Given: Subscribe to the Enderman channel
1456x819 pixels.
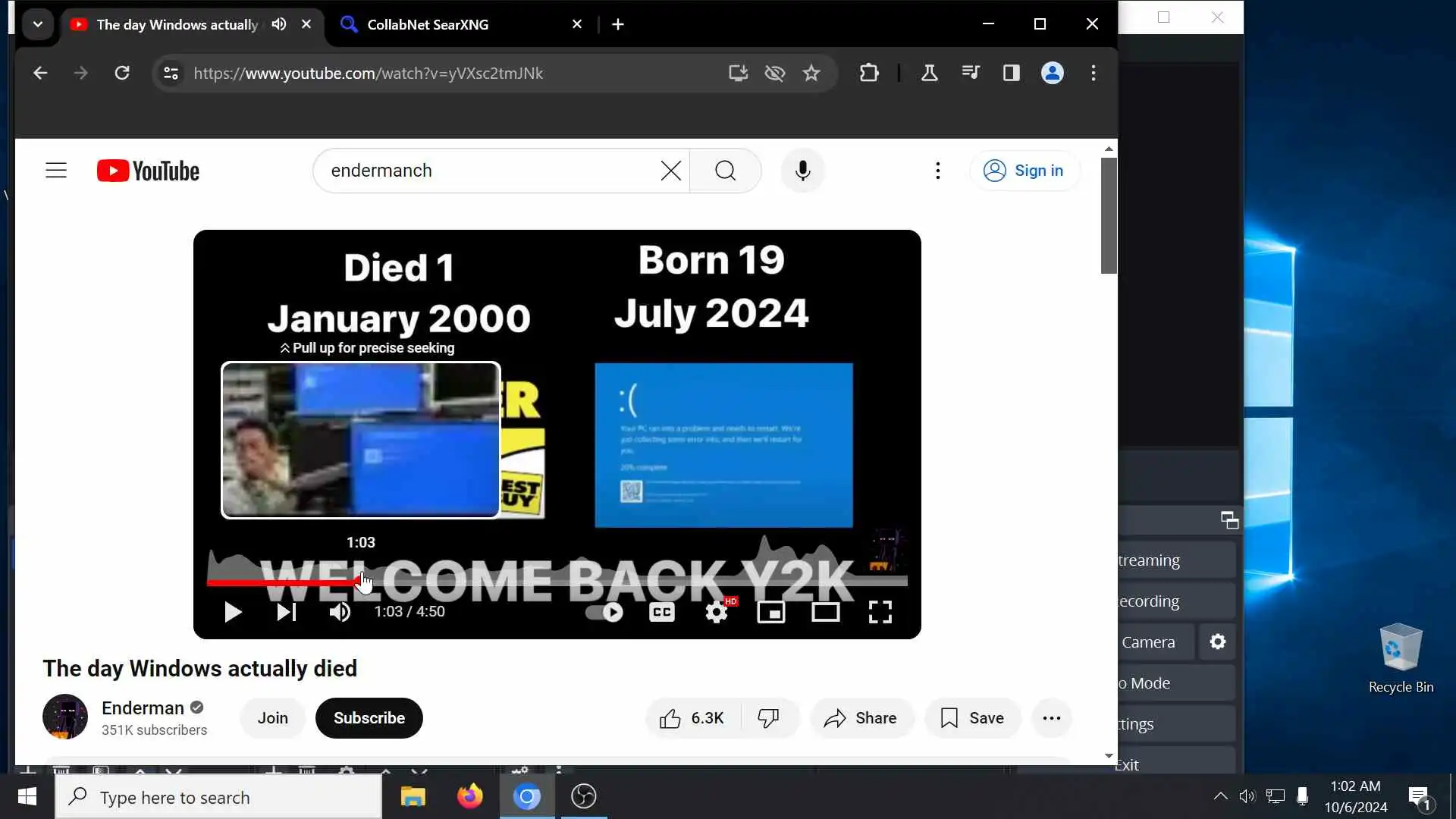Looking at the screenshot, I should click(369, 718).
